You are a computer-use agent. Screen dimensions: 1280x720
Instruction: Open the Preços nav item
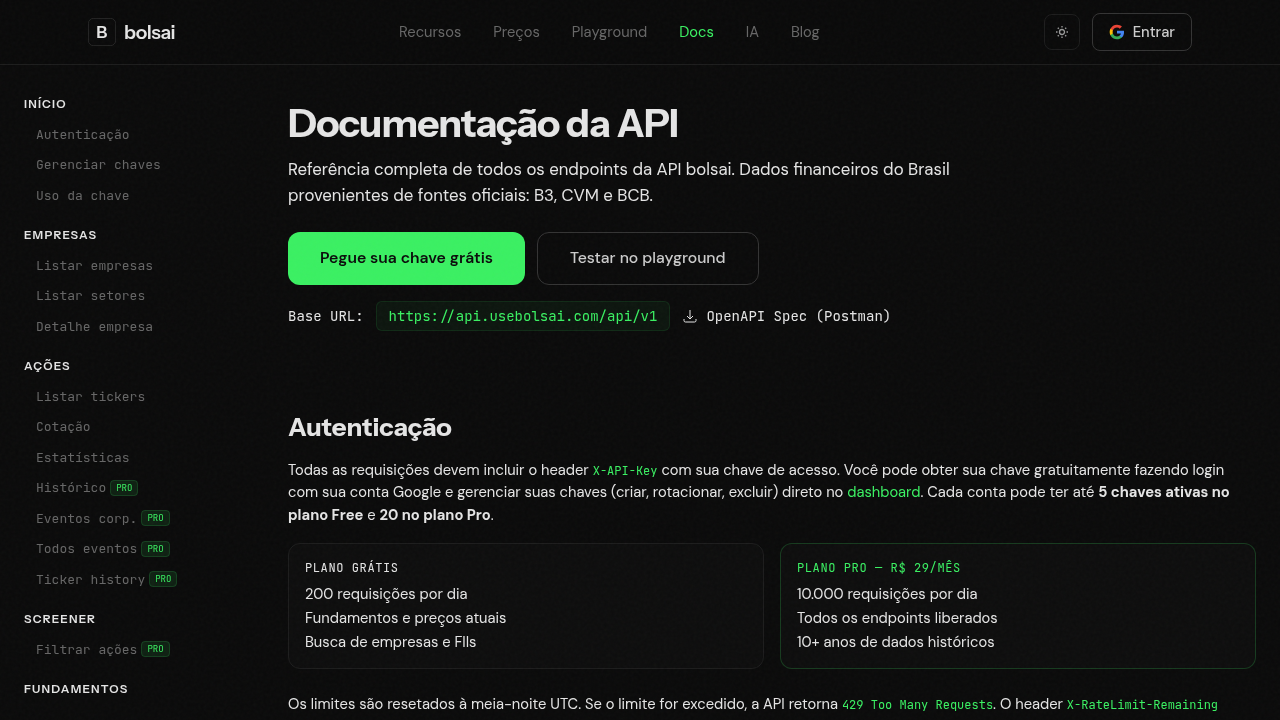(x=516, y=32)
